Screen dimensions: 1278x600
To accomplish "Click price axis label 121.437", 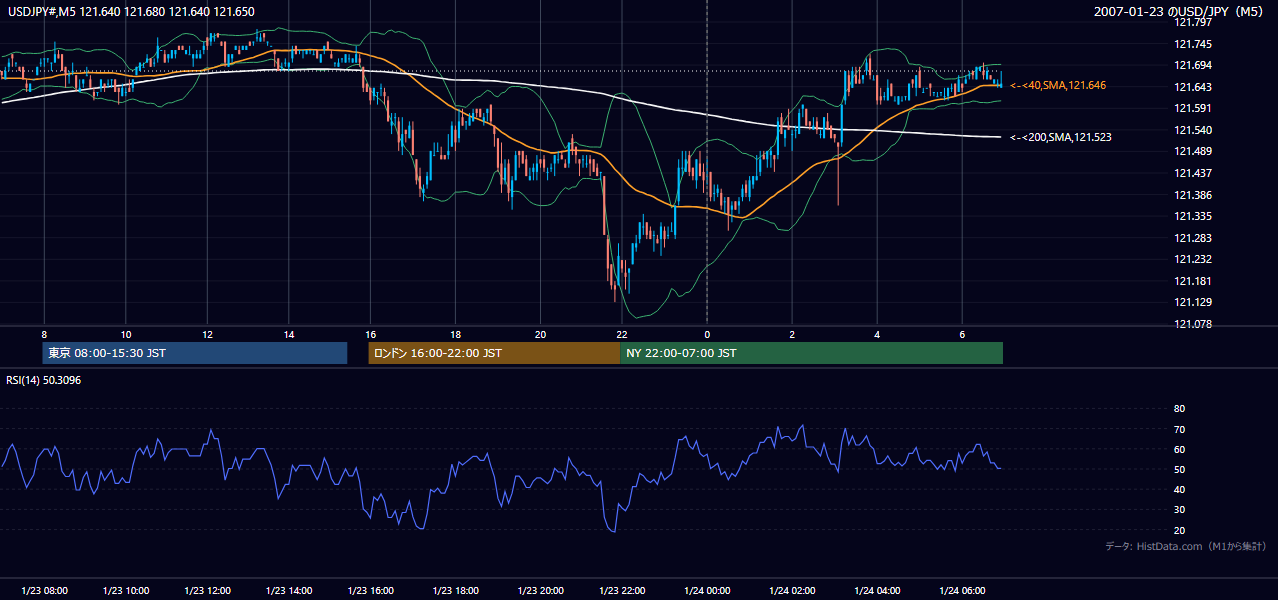I will 1192,173.
